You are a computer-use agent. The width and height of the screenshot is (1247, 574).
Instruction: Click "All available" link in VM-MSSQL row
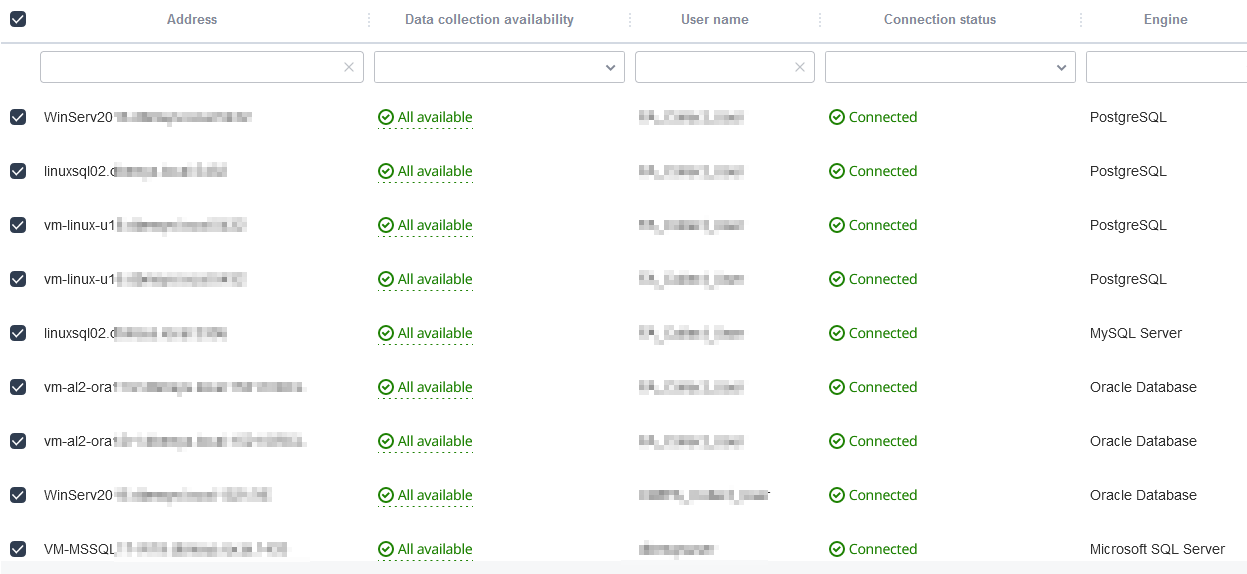[x=435, y=549]
